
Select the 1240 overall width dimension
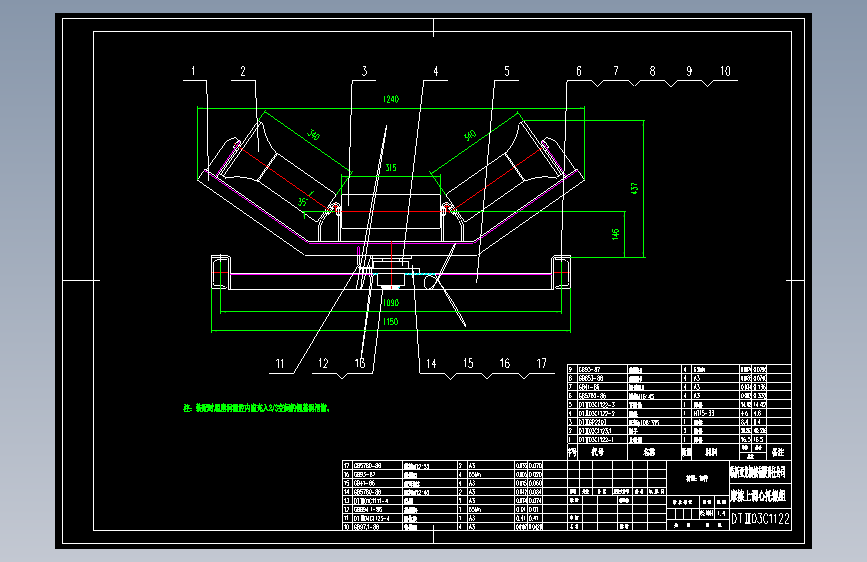click(x=390, y=99)
